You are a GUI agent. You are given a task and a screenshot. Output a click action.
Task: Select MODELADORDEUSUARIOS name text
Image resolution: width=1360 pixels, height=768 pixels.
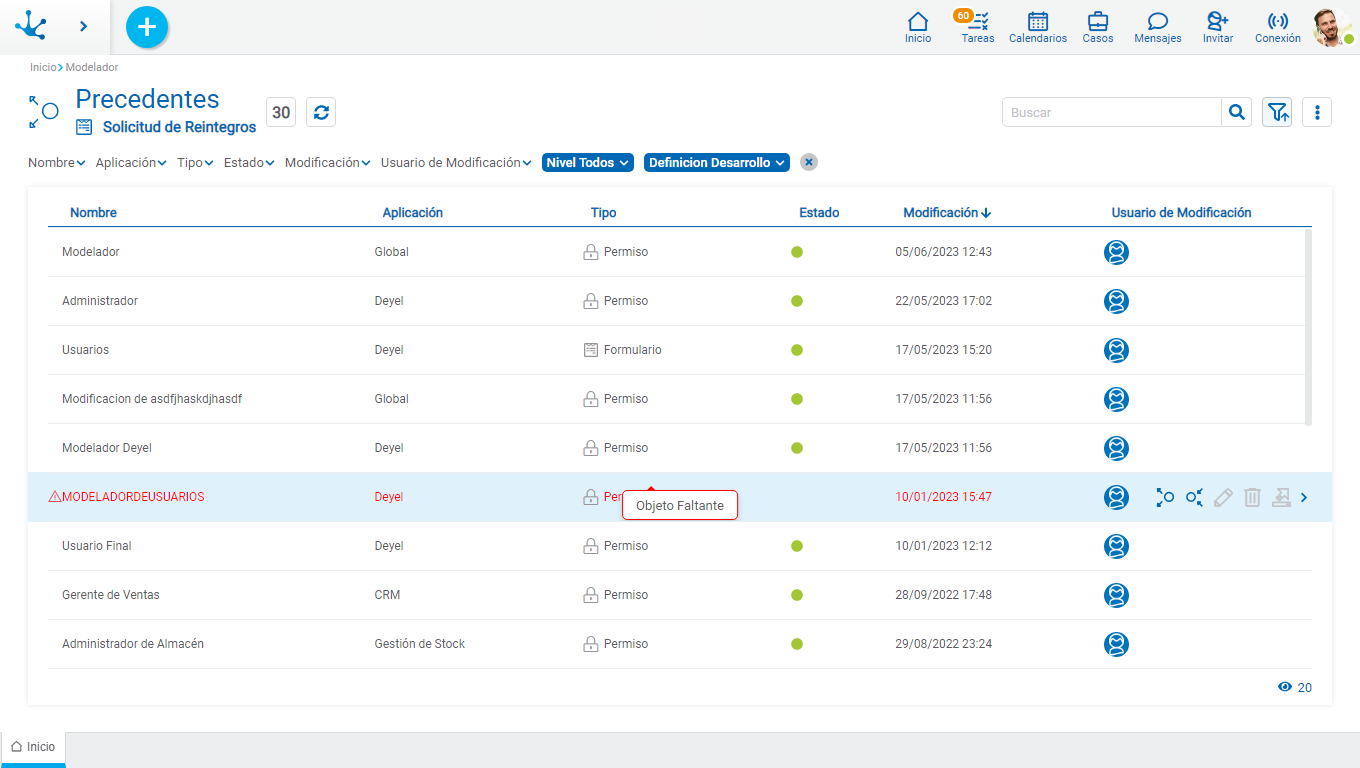133,497
